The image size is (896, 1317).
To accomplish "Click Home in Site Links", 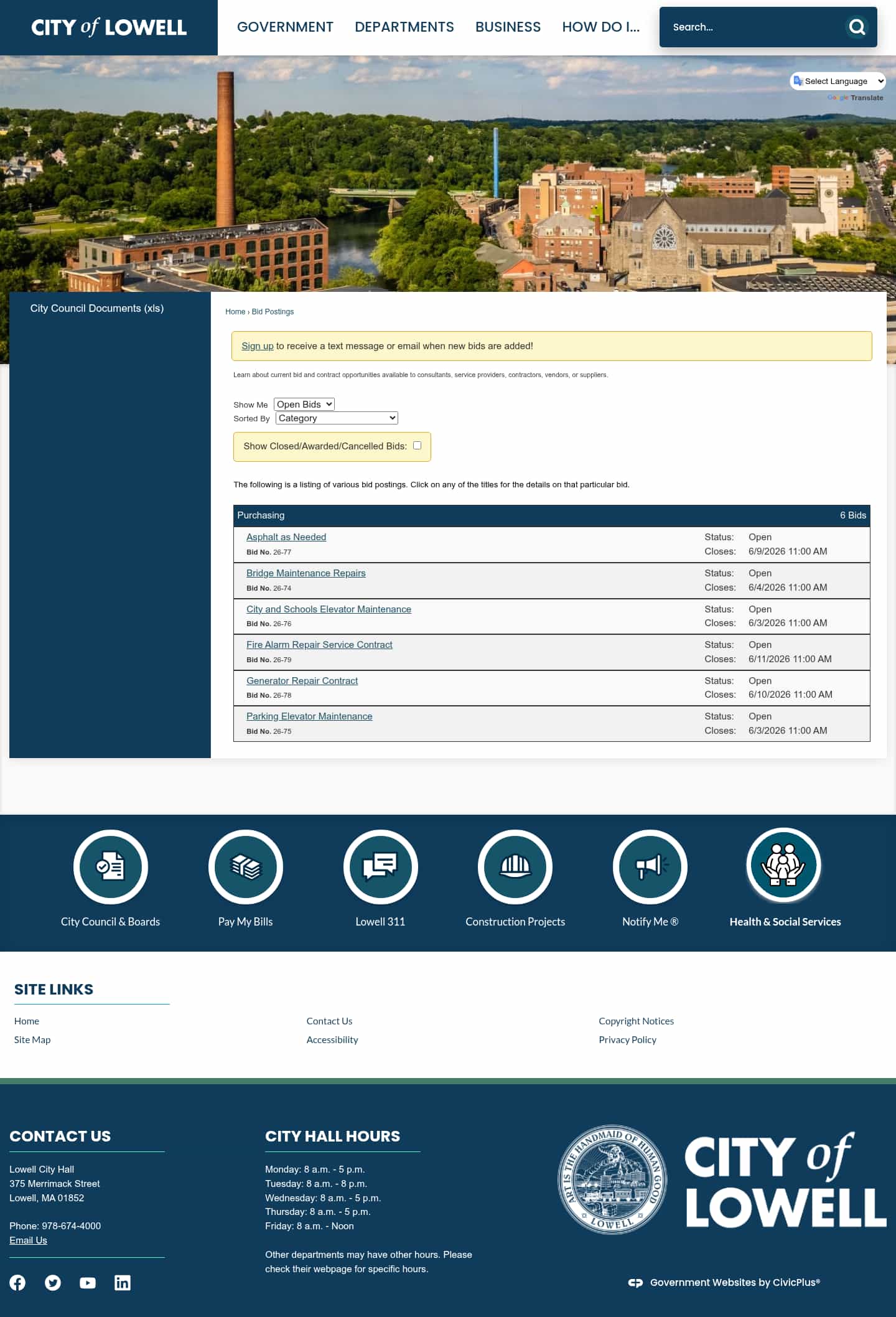I will pyautogui.click(x=27, y=1021).
